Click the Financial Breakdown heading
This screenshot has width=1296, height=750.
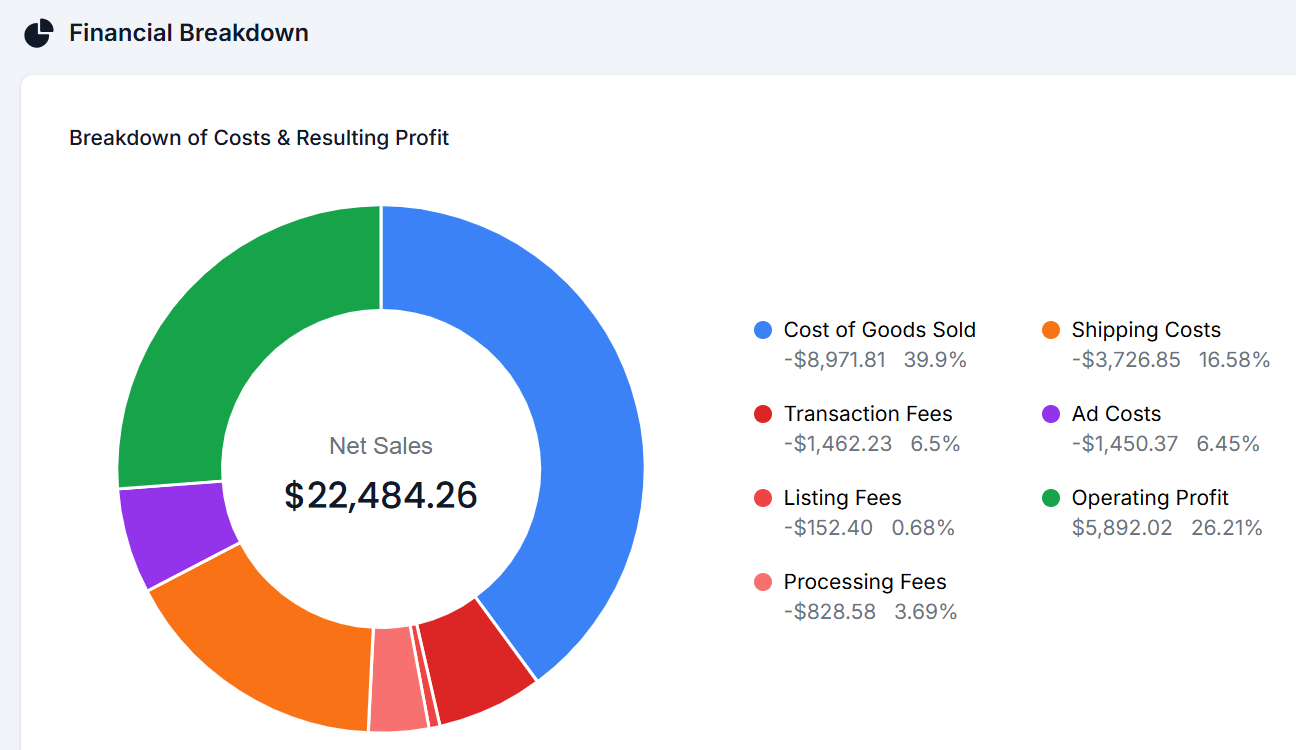pyautogui.click(x=189, y=33)
